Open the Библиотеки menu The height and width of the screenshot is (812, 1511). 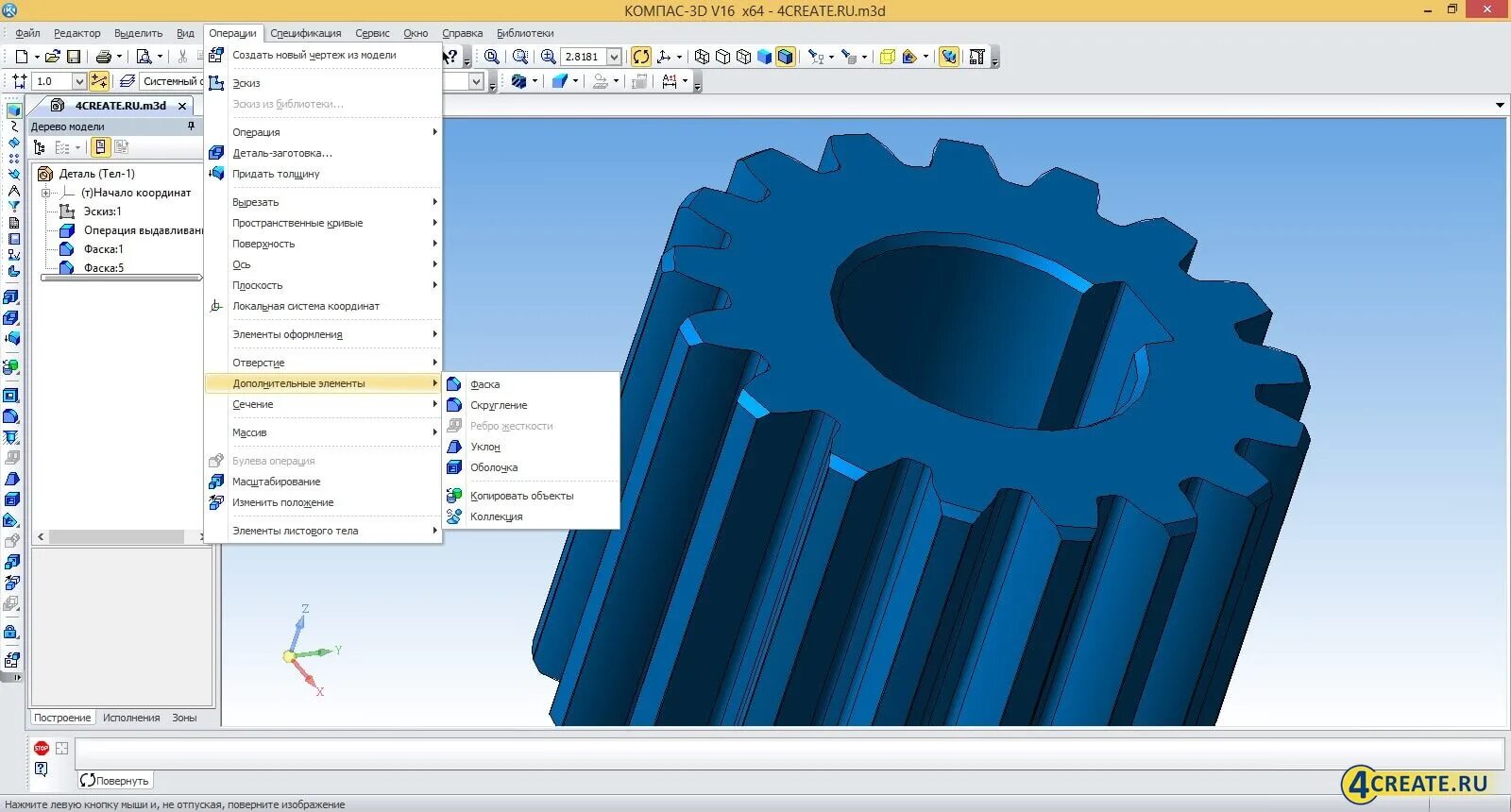coord(525,33)
